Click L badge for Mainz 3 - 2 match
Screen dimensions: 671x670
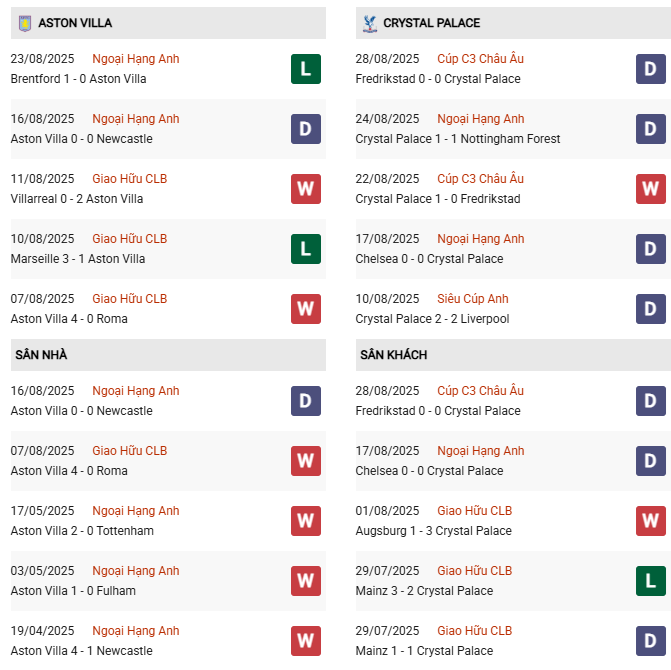pos(650,581)
